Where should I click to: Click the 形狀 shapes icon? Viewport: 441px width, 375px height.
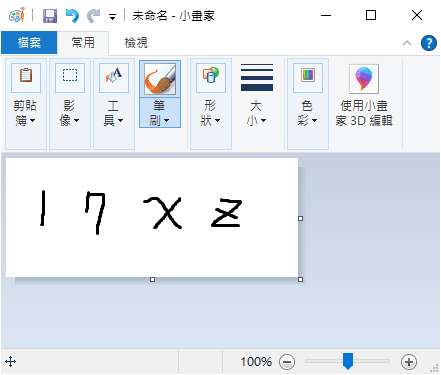[211, 77]
